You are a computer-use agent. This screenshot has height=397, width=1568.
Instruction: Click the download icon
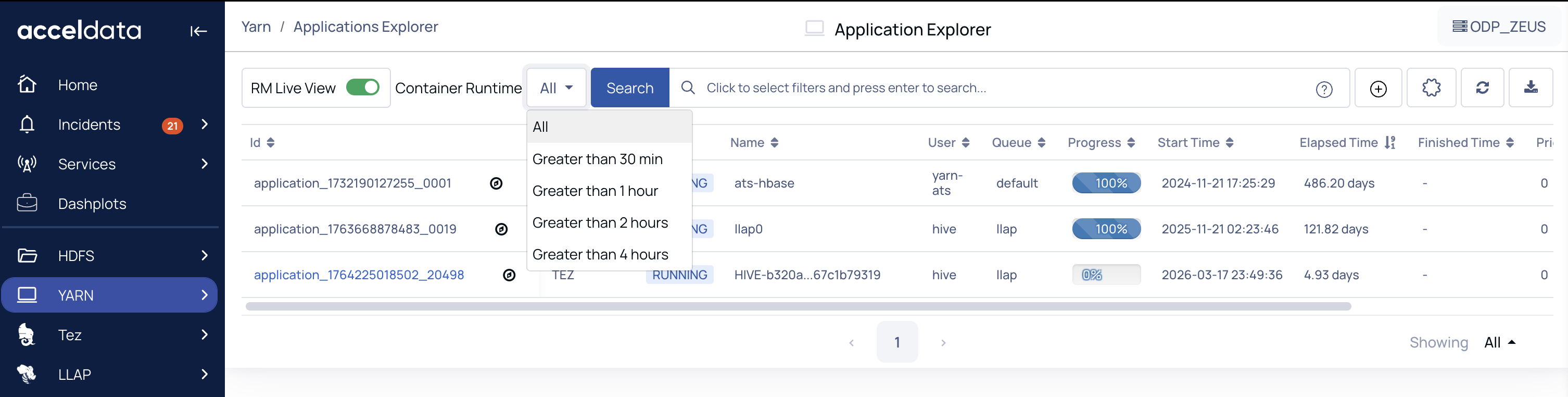[1531, 88]
